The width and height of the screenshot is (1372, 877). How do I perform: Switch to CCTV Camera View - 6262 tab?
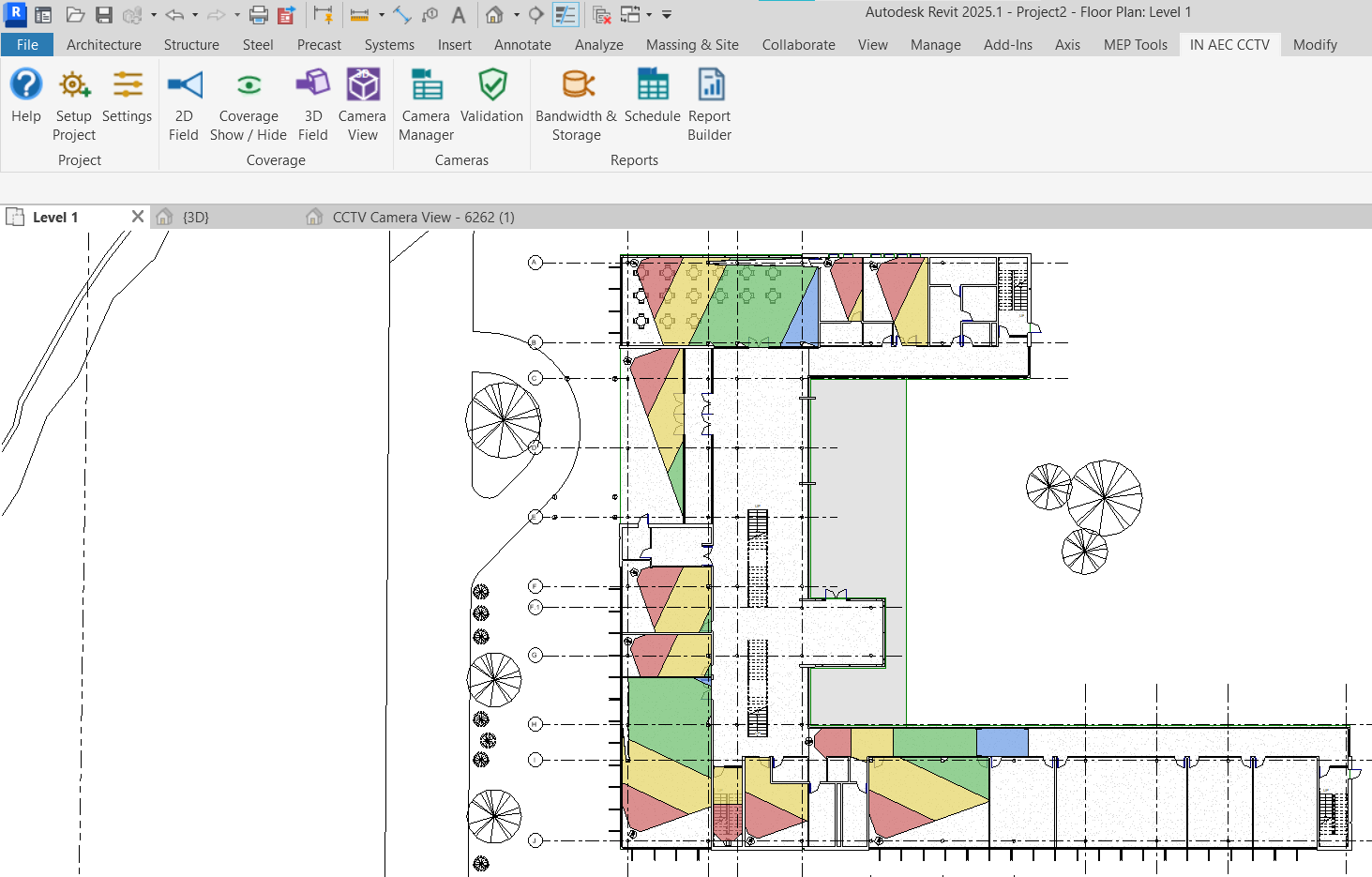423,218
